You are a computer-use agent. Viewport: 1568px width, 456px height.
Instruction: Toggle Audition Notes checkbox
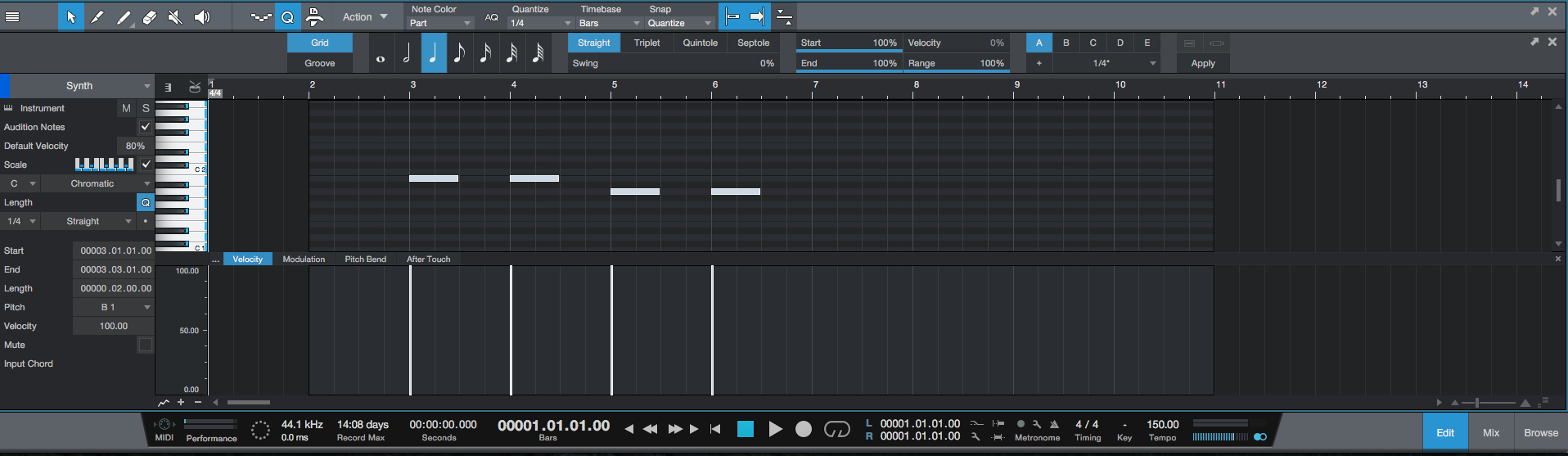click(146, 127)
